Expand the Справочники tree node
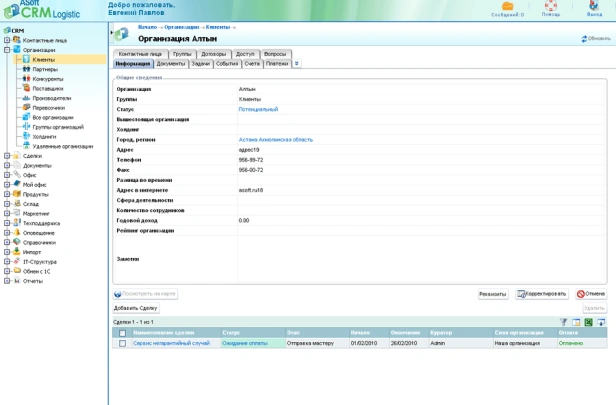 point(7,242)
